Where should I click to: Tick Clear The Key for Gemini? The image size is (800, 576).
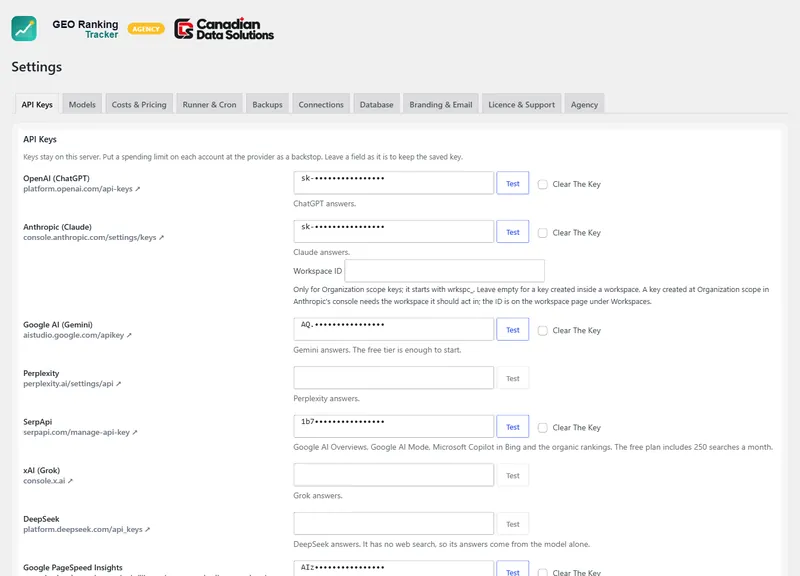tap(543, 331)
